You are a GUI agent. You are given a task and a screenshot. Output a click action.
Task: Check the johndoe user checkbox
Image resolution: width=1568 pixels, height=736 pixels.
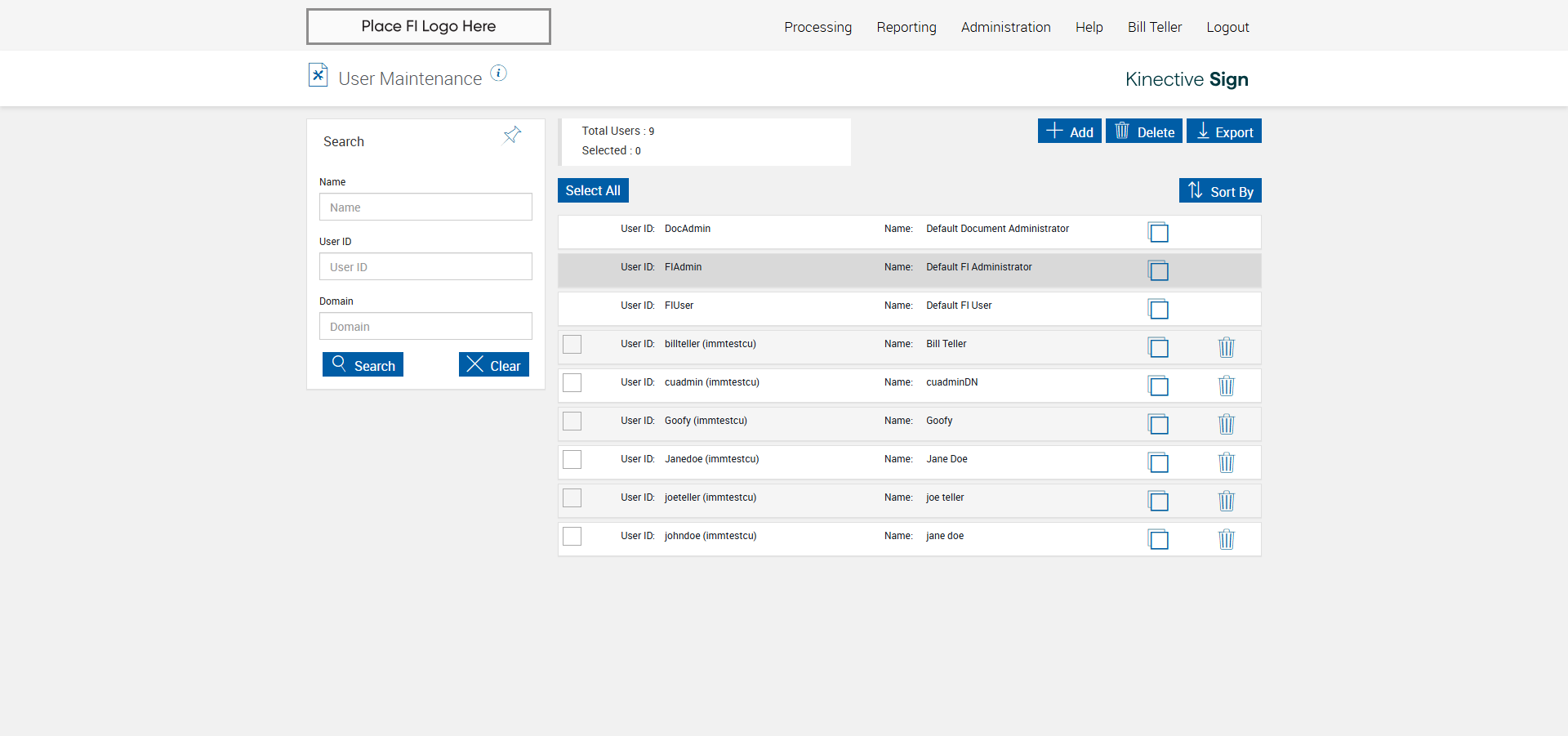click(572, 536)
